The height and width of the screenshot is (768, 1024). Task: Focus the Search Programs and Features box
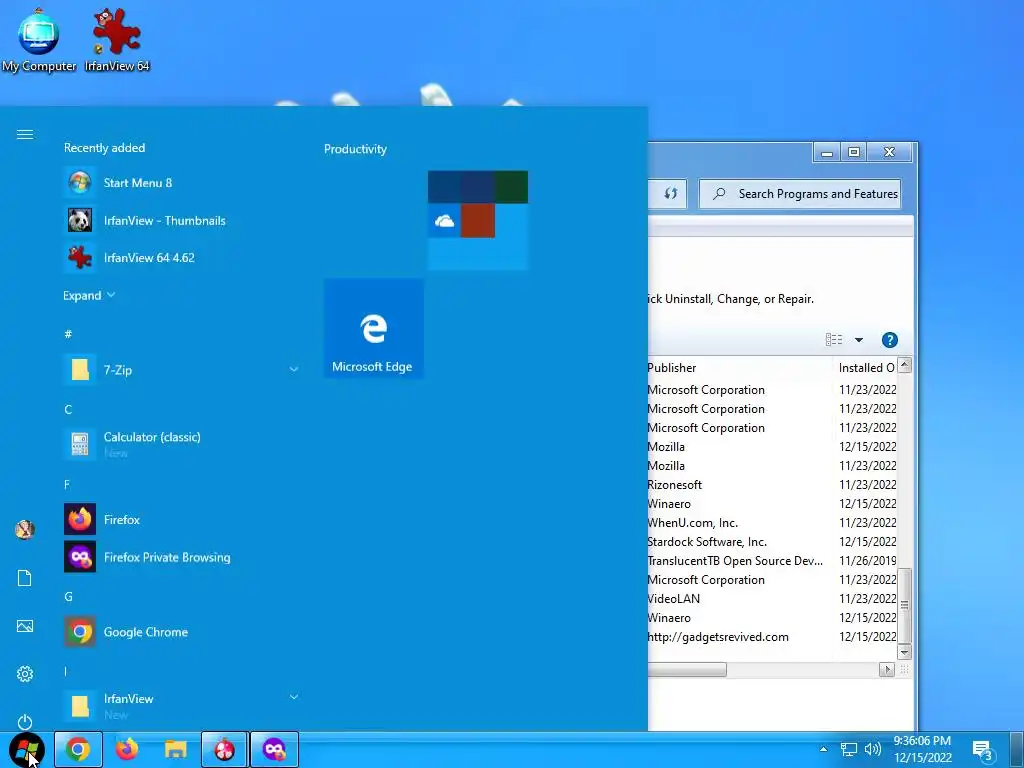pos(801,194)
